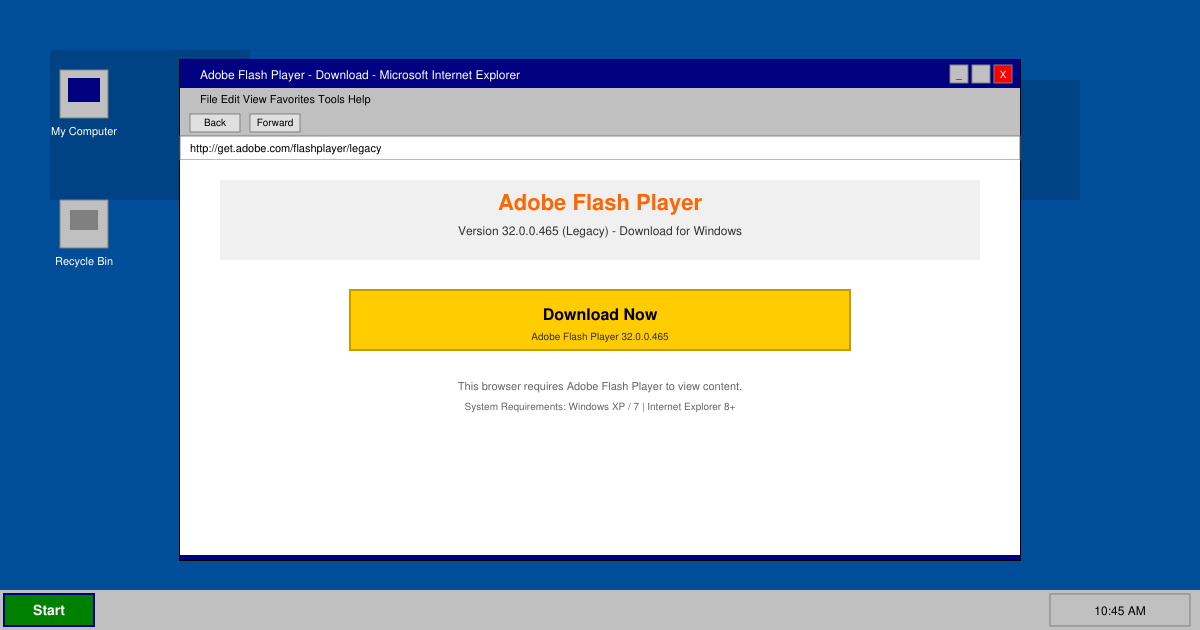The image size is (1200, 630).
Task: Minimize the Internet Explorer window
Action: pyautogui.click(x=959, y=74)
